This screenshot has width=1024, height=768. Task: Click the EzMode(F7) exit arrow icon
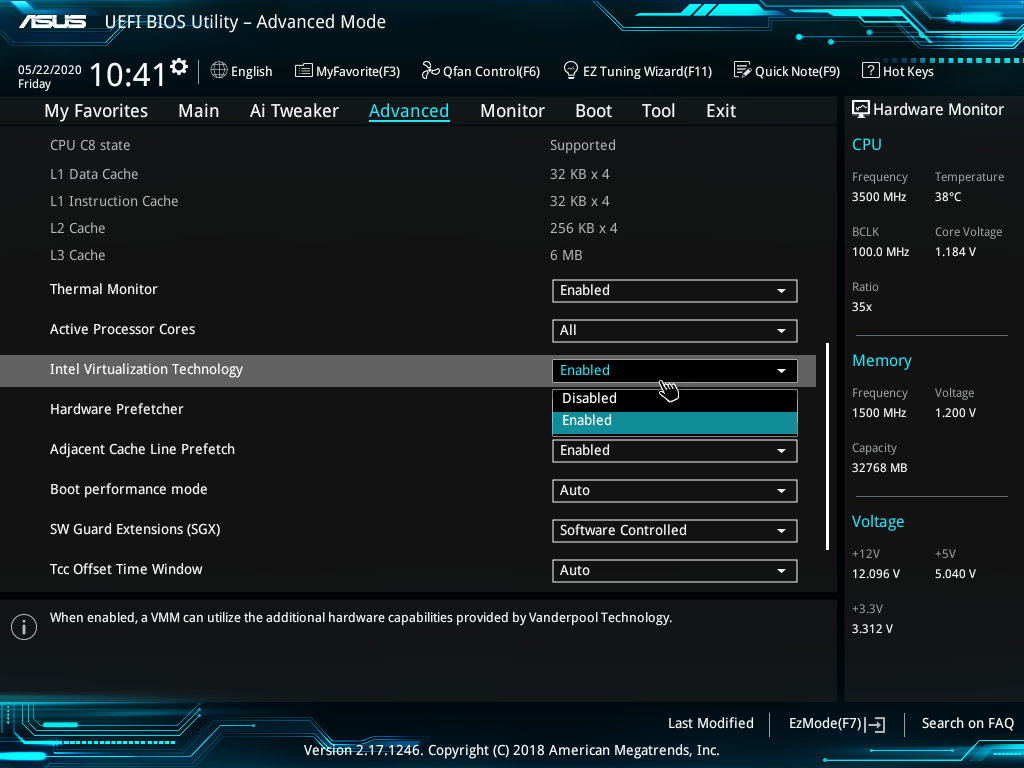877,724
